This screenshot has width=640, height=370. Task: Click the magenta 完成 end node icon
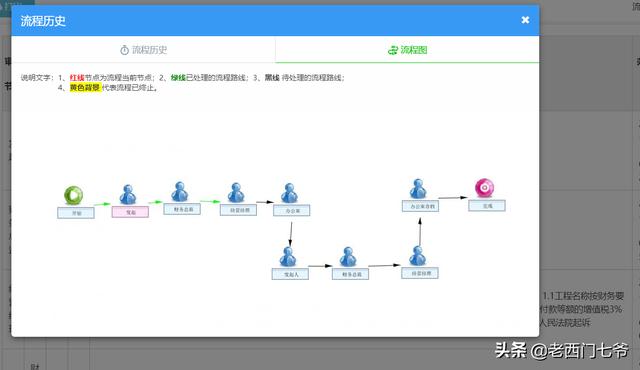pos(484,188)
